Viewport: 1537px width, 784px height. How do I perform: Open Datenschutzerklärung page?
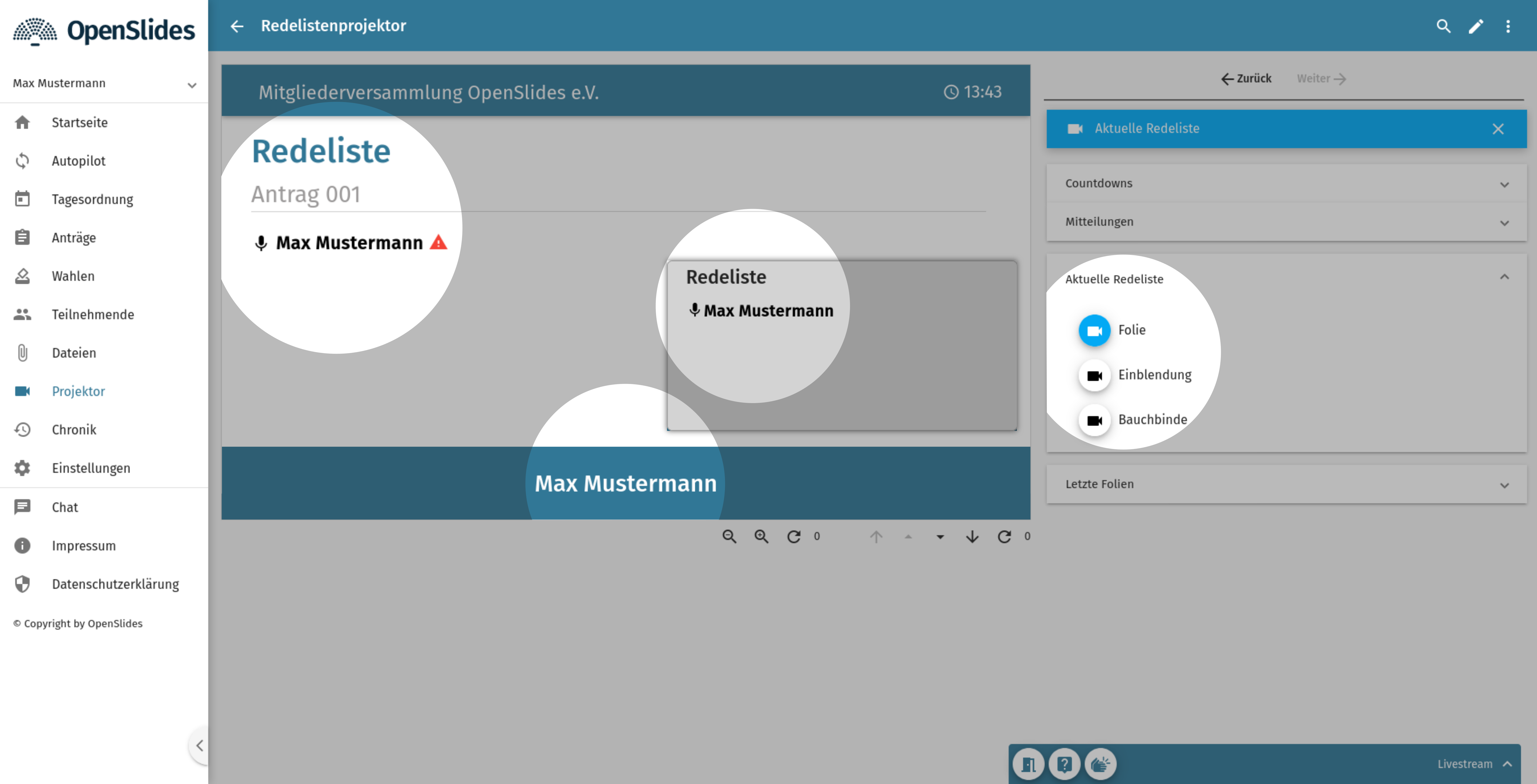pyautogui.click(x=104, y=584)
